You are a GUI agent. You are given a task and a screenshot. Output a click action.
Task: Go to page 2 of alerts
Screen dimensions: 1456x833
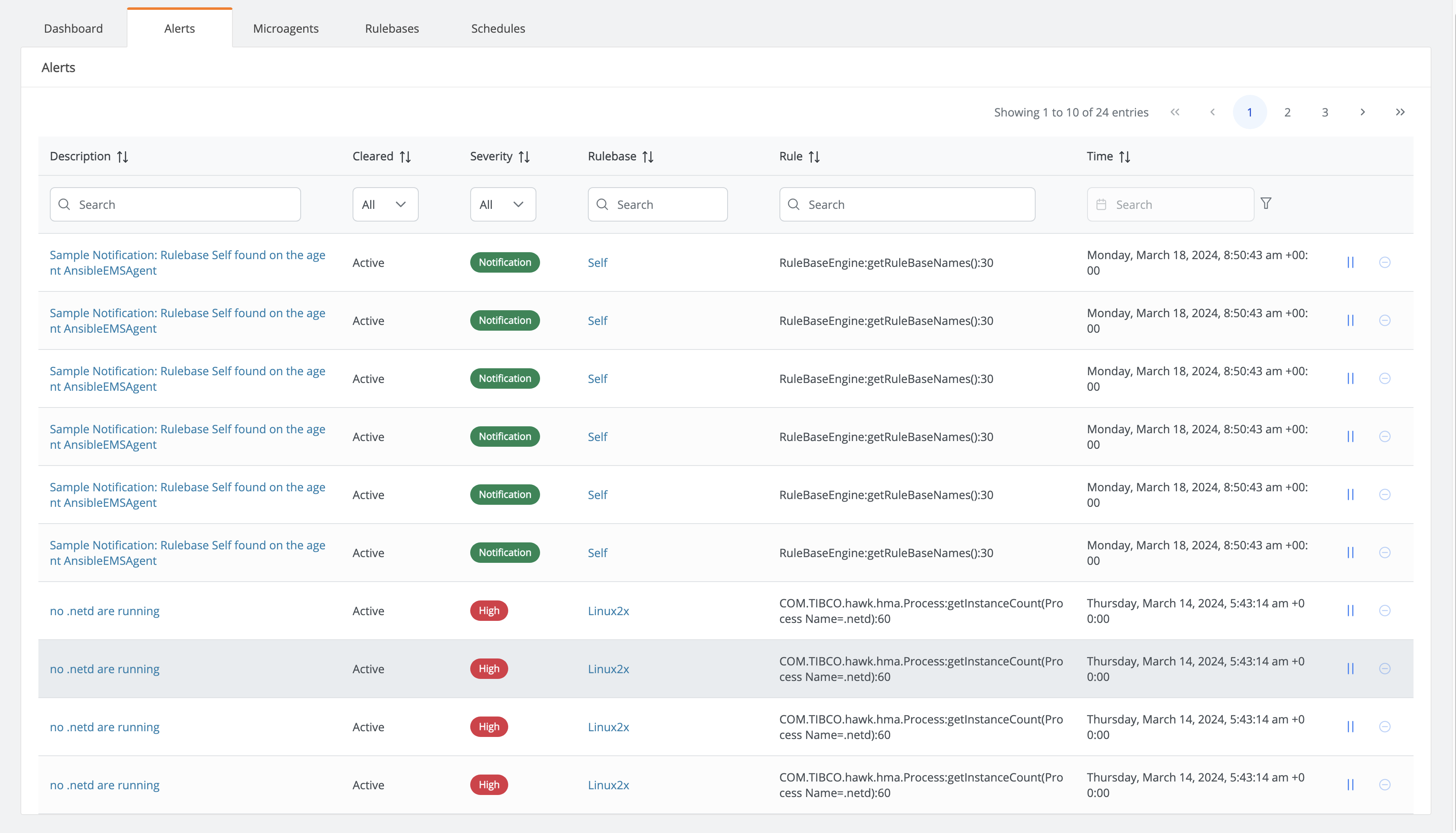(1287, 112)
